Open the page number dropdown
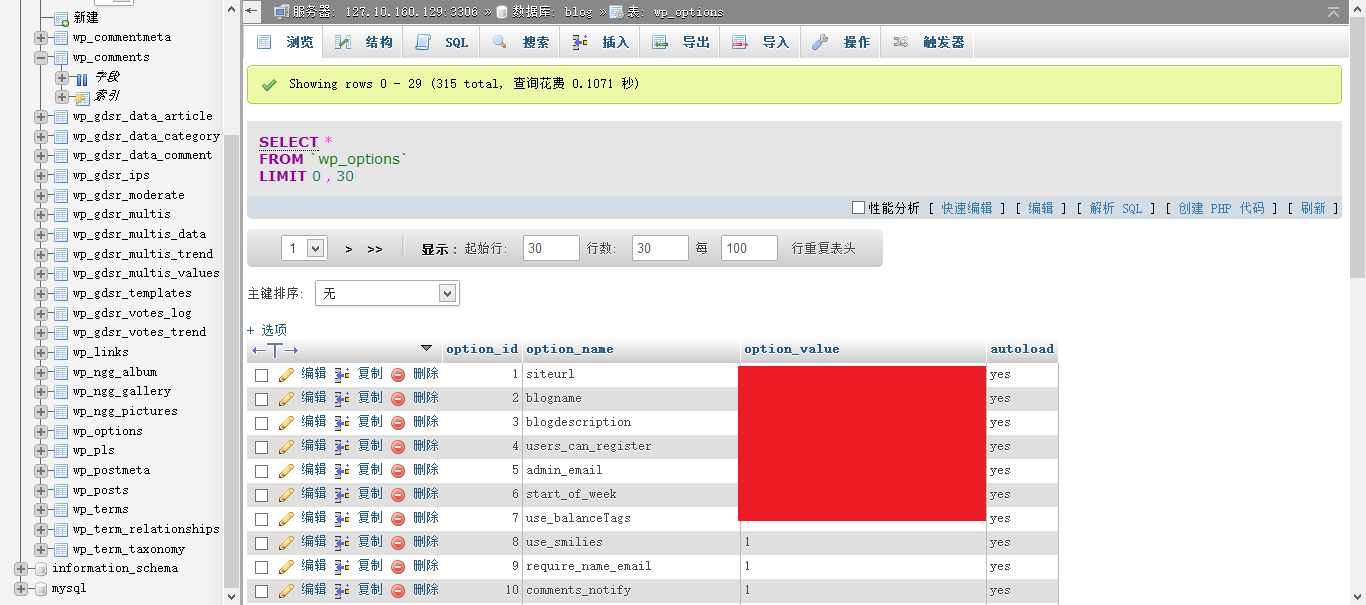This screenshot has width=1366, height=605. click(x=304, y=248)
